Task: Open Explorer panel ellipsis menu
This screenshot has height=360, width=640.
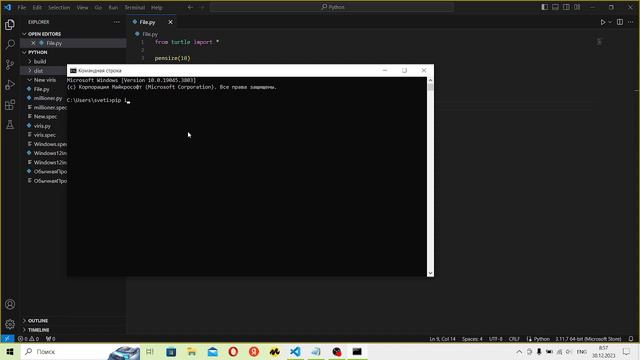Action: point(117,22)
